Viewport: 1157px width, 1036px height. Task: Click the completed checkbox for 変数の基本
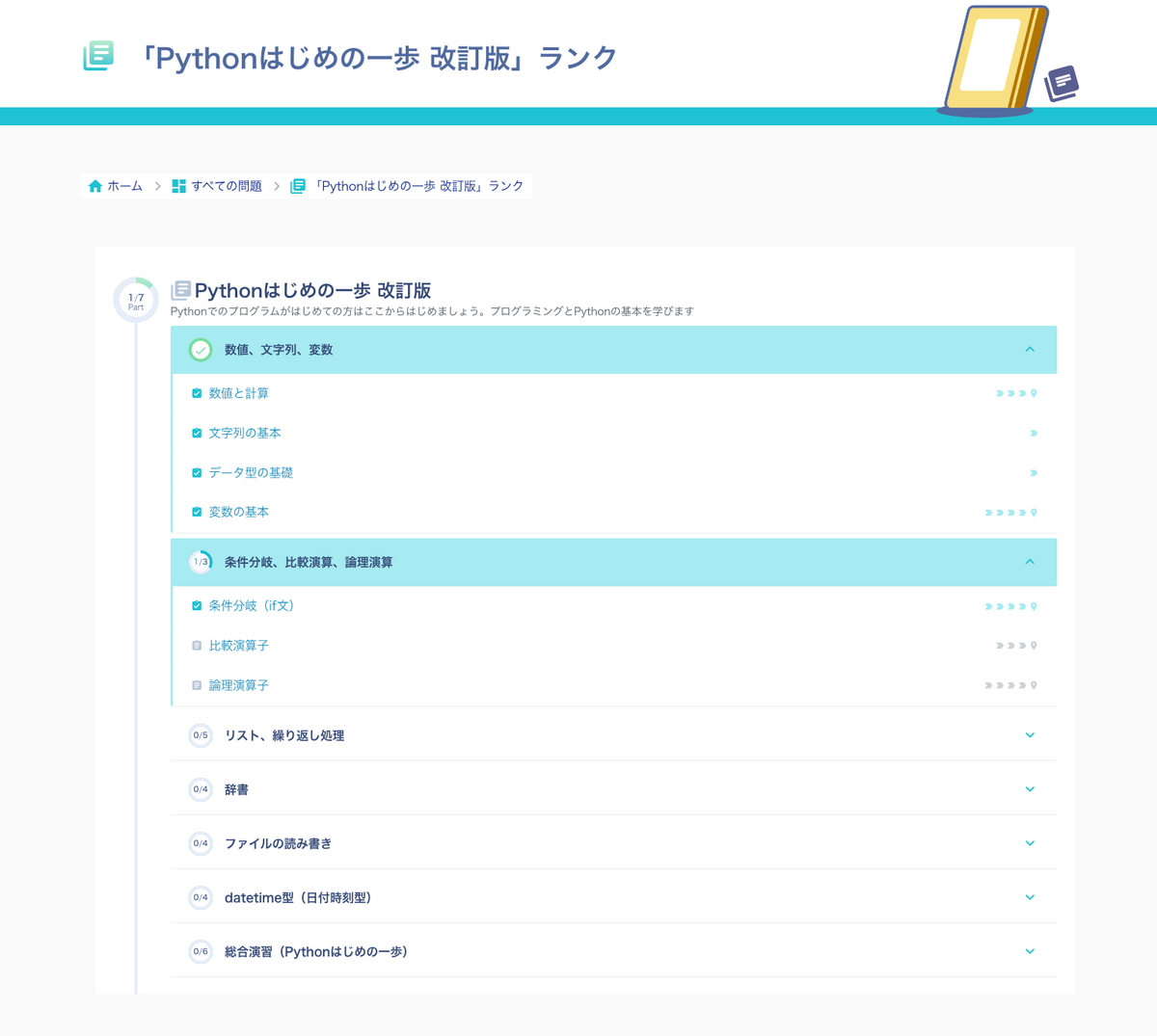197,513
